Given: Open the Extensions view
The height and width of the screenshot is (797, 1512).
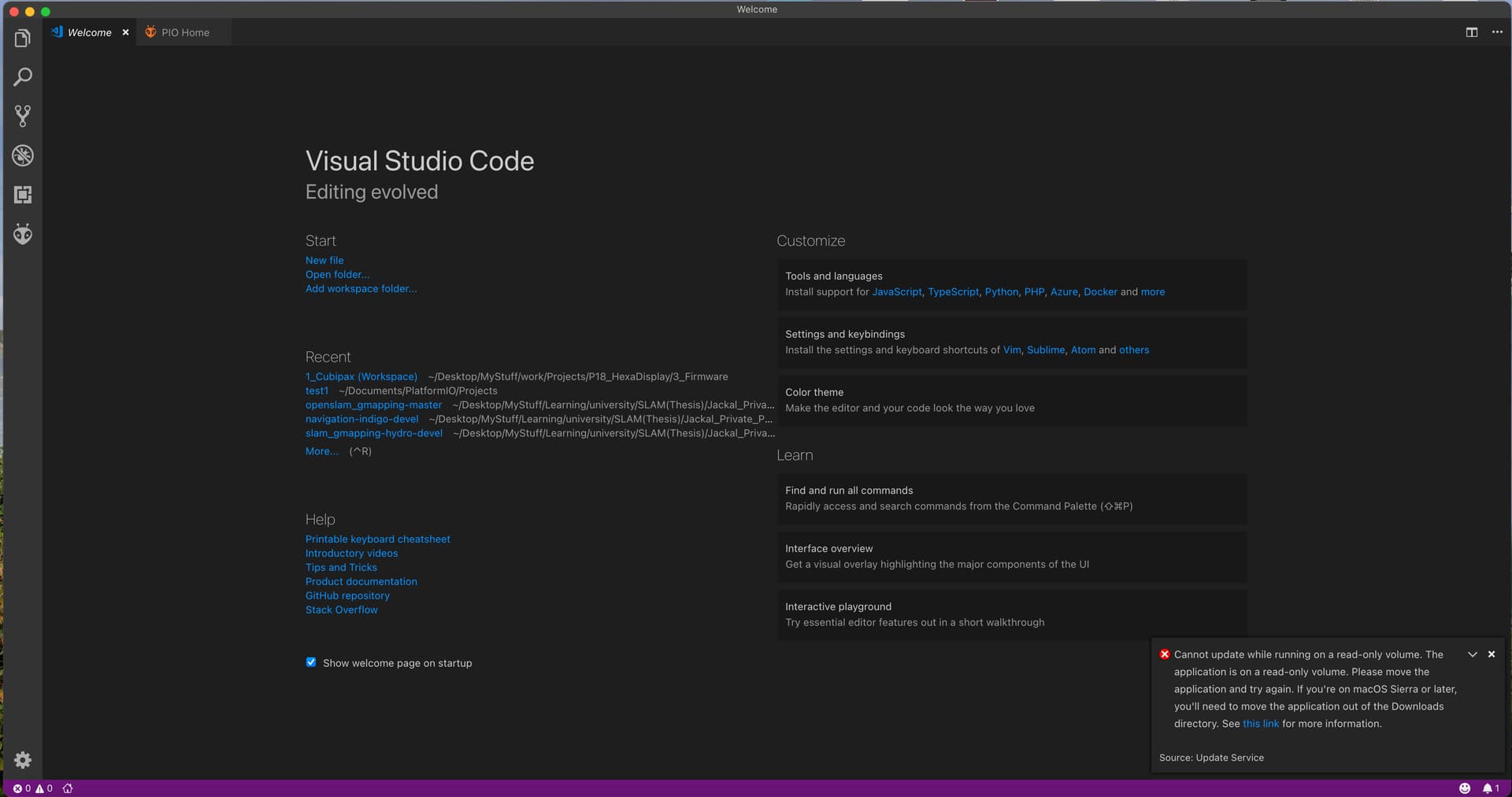Looking at the screenshot, I should tap(22, 195).
